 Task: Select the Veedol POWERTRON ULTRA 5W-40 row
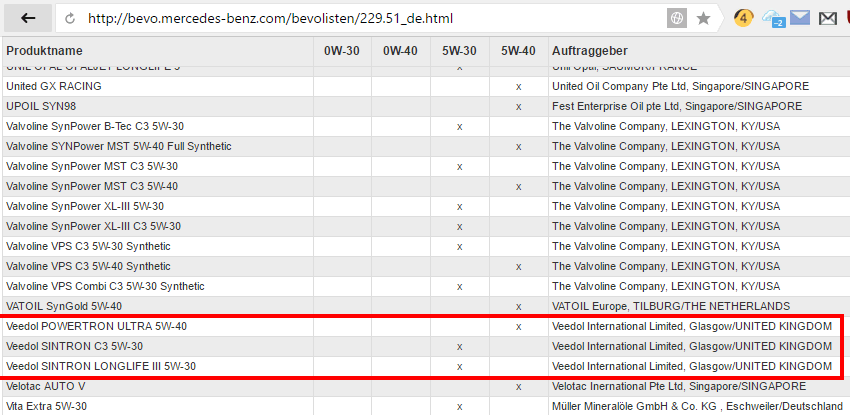coord(96,326)
